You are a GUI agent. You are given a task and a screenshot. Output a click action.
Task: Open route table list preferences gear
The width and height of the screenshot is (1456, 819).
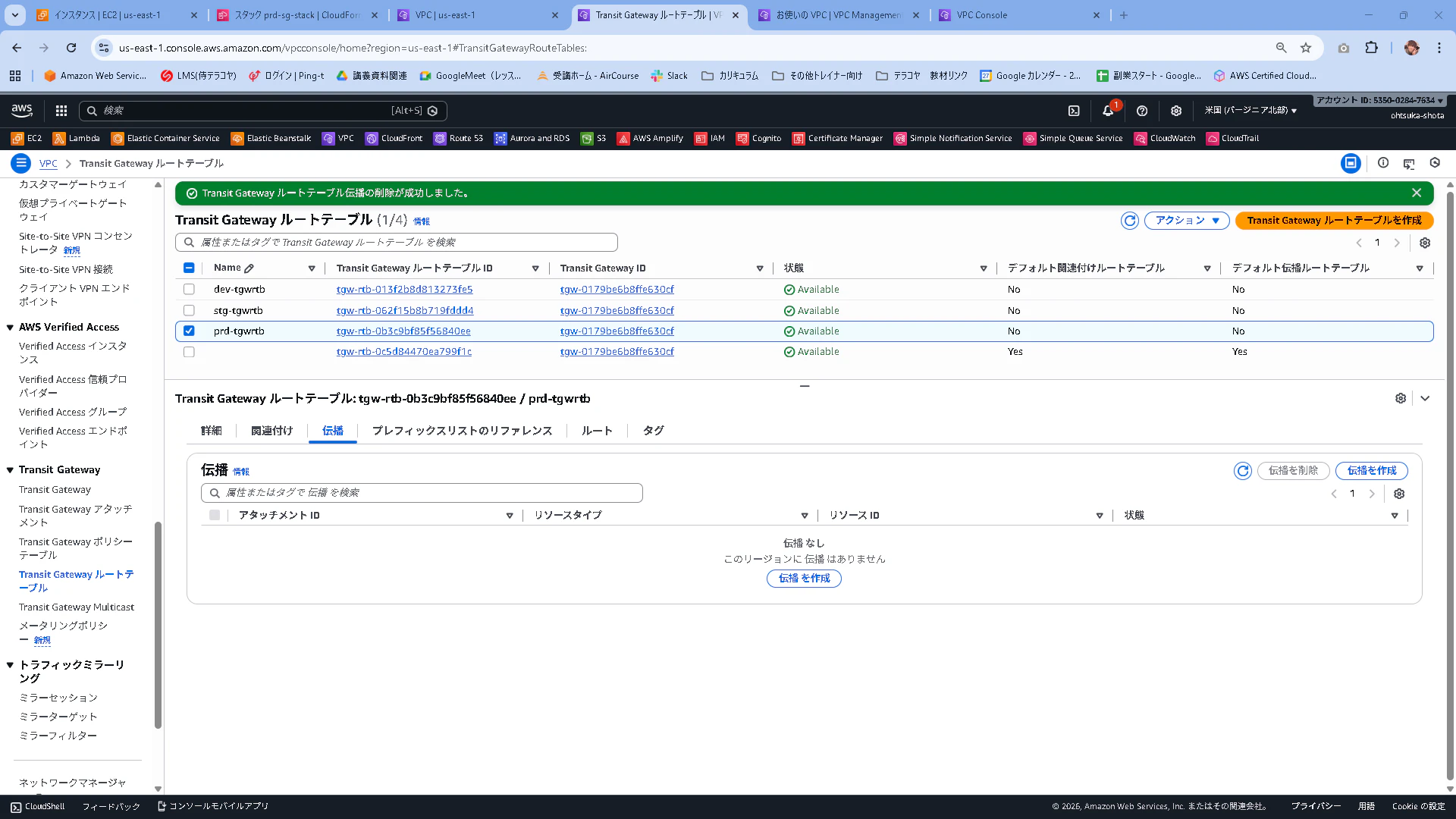pyautogui.click(x=1425, y=243)
